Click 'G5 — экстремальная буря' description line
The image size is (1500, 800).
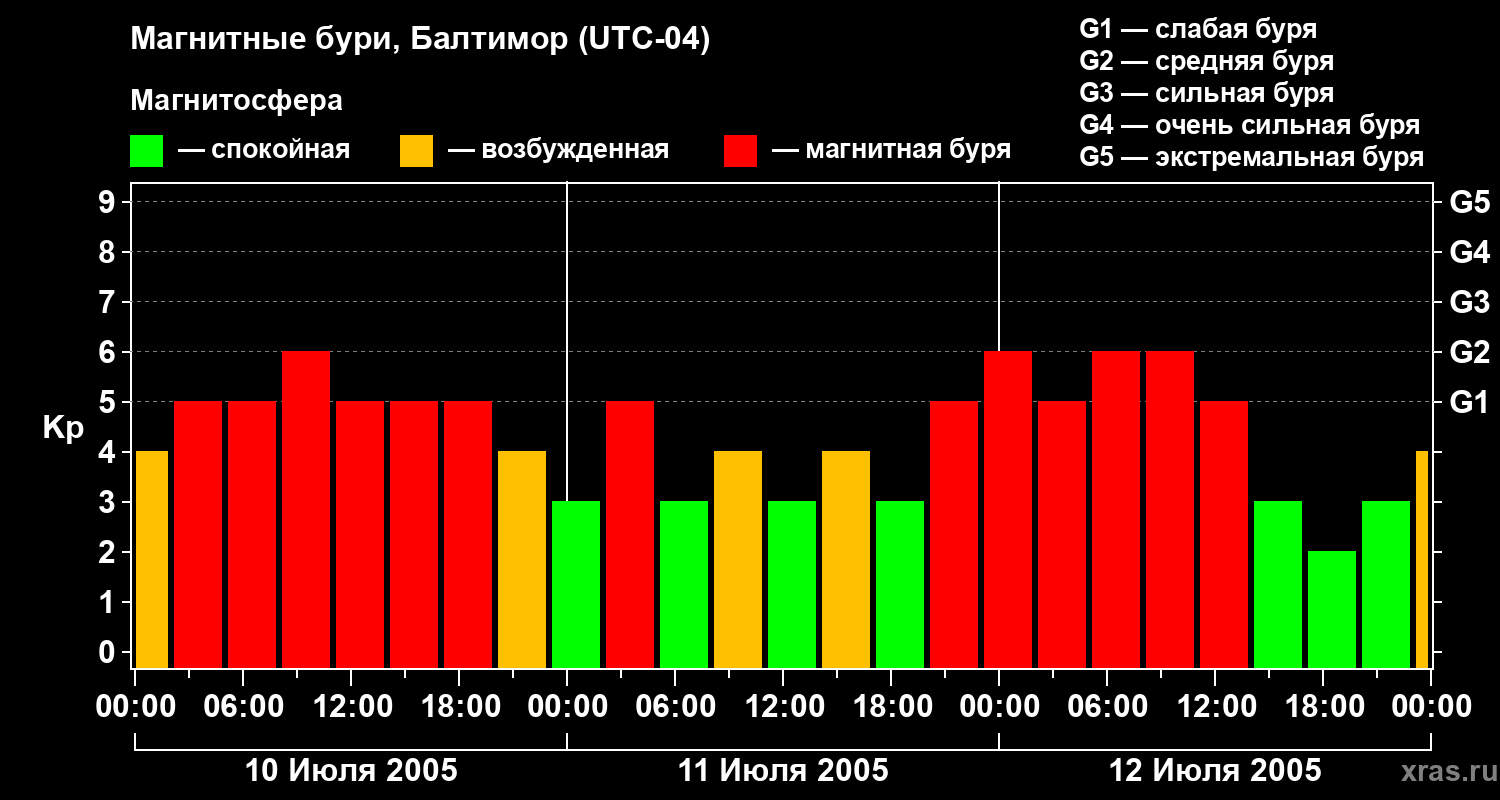click(1251, 157)
